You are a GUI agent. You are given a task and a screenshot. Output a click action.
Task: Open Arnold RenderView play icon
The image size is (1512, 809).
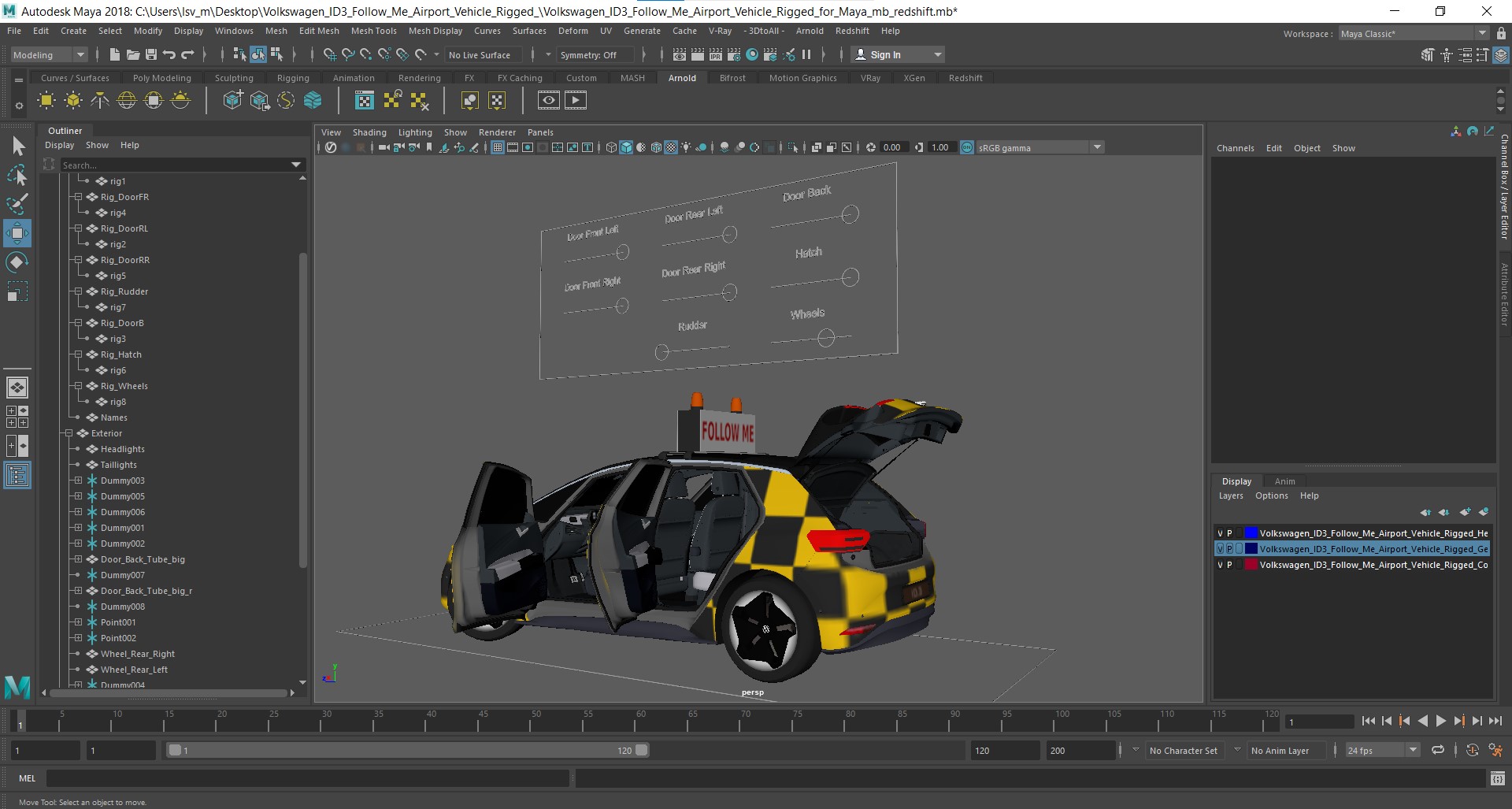pyautogui.click(x=576, y=100)
